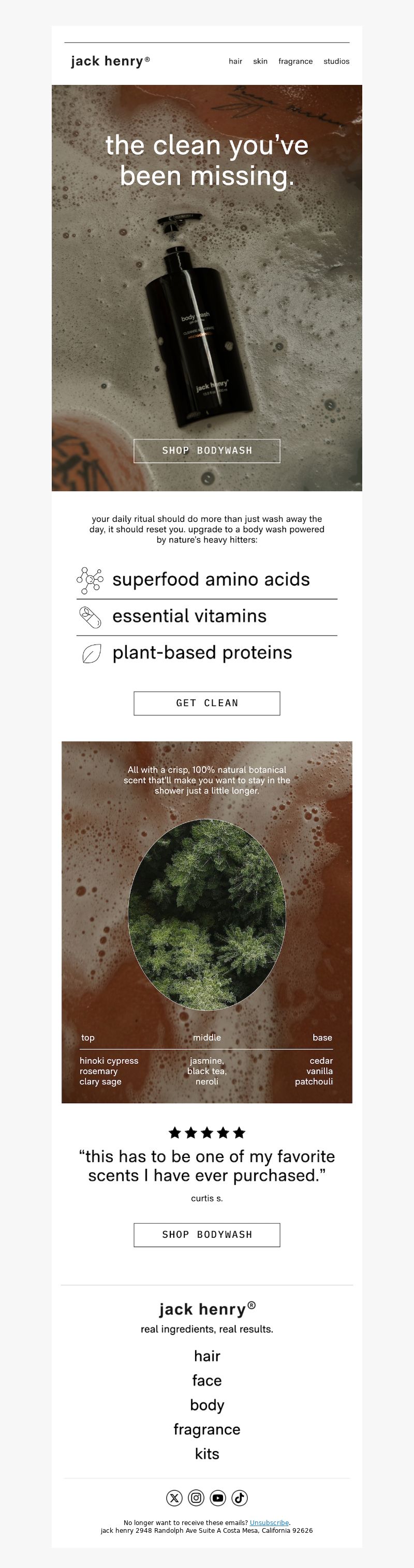Click Shop Bodywash button on hero image

(x=207, y=450)
